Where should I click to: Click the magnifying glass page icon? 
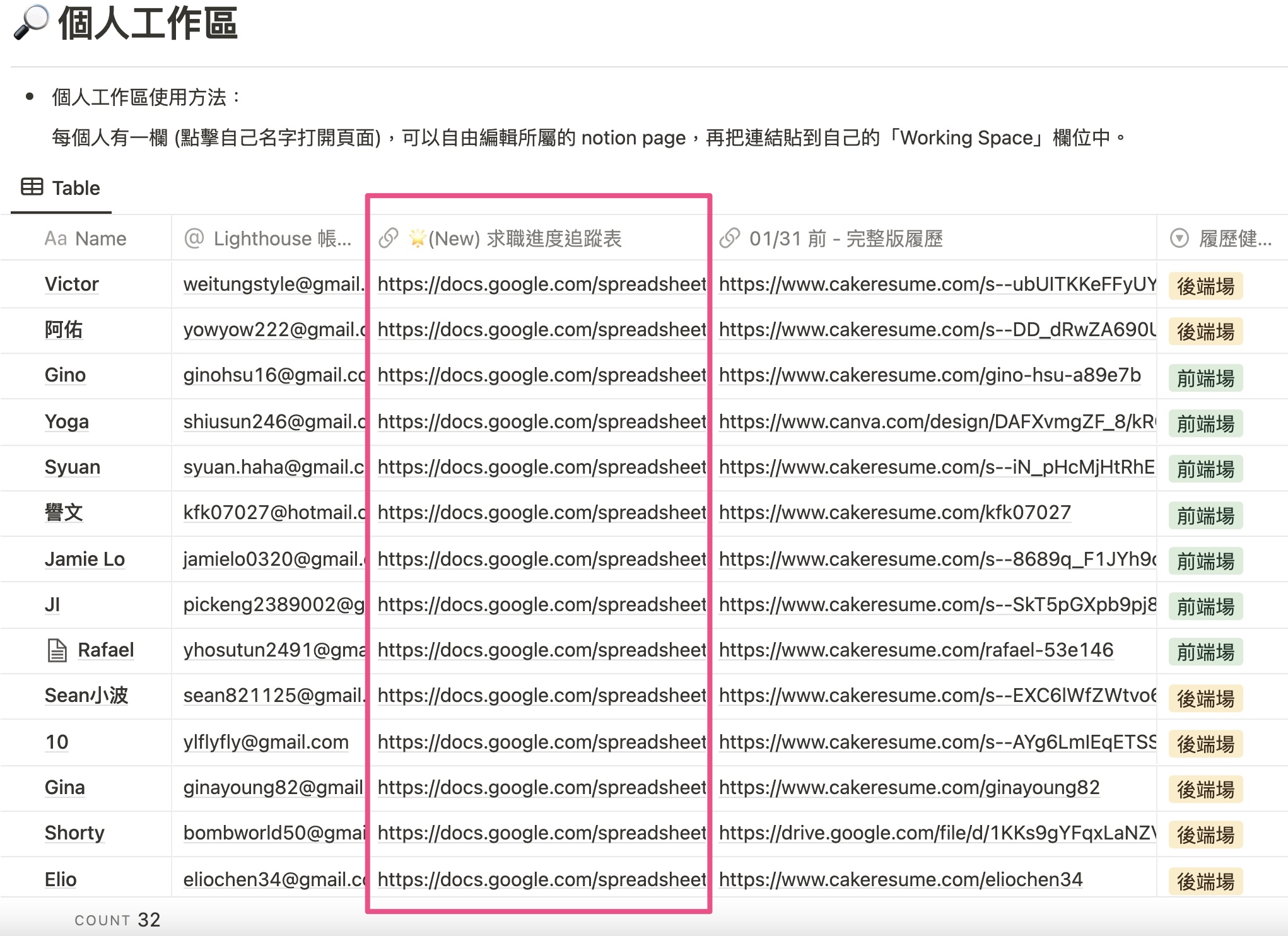30,22
